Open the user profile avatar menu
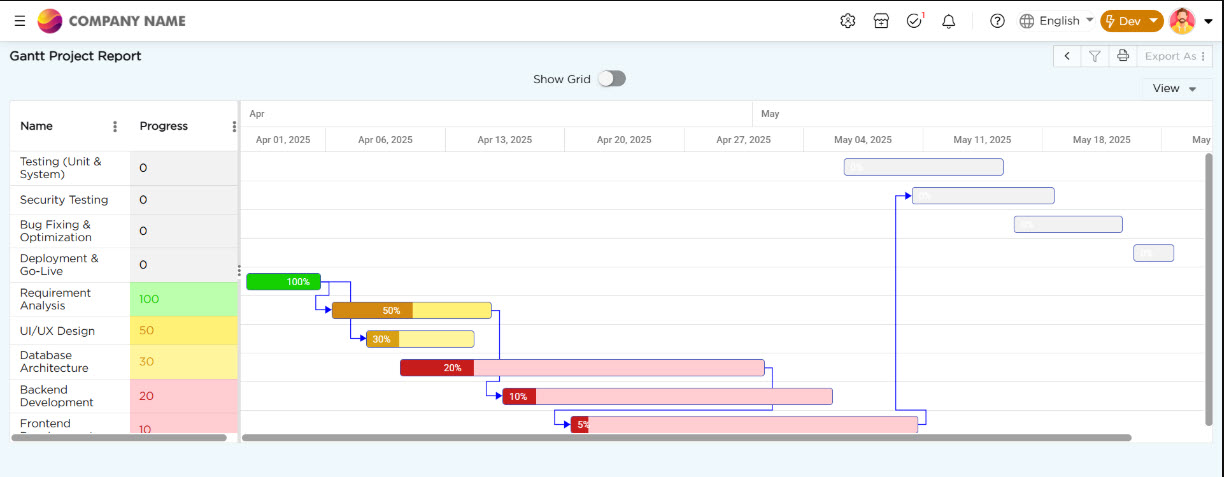The height and width of the screenshot is (477, 1224). [1190, 21]
